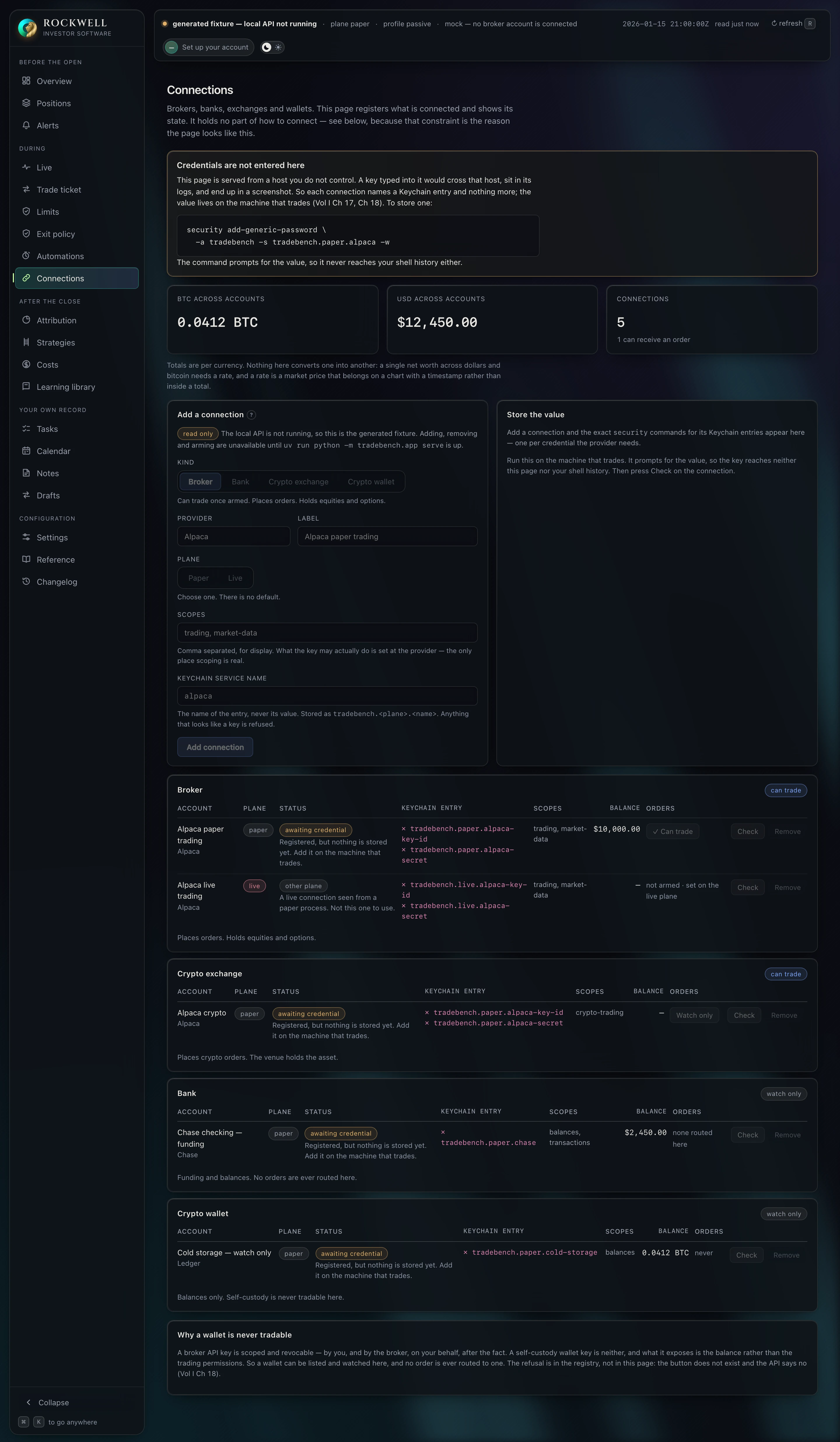Screen dimensions: 840x1442
Task: Click the Alerts bell icon
Action: (26, 125)
